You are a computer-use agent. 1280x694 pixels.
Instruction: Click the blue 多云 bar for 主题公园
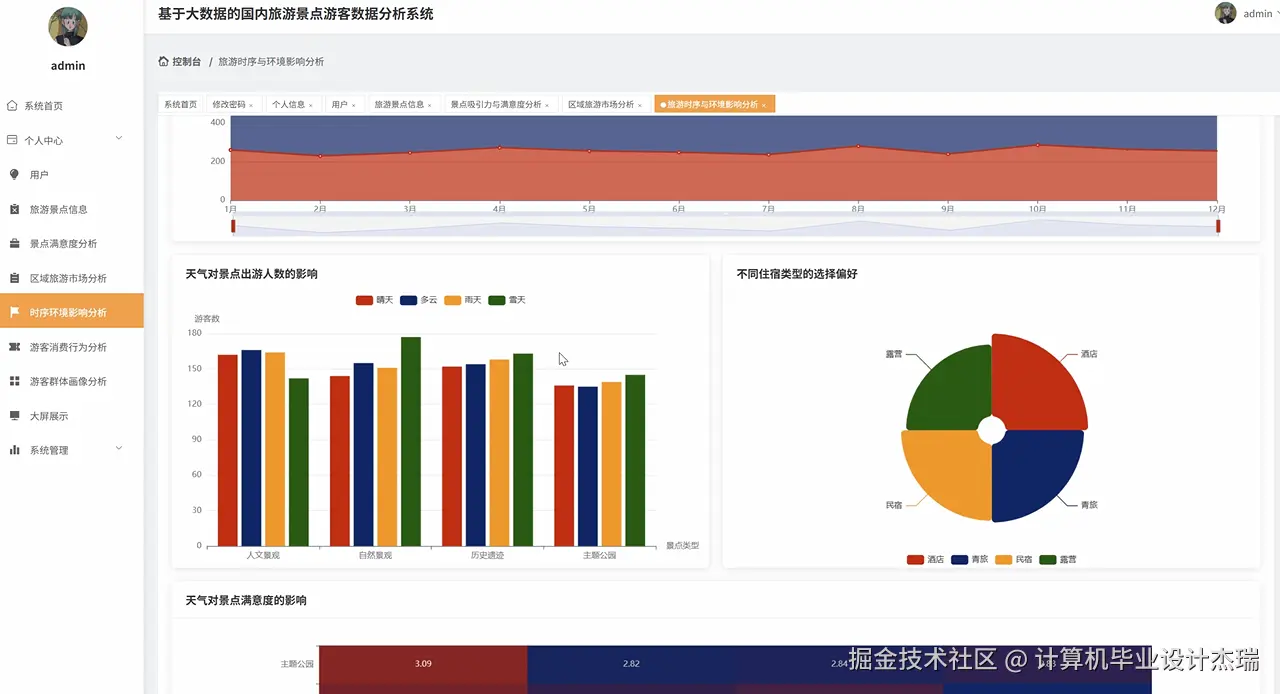click(x=587, y=466)
